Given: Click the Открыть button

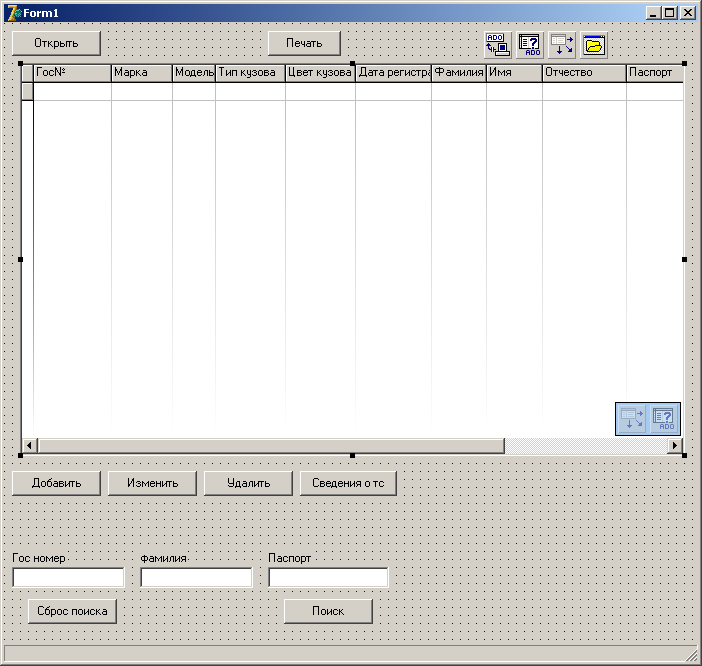Looking at the screenshot, I should click(56, 43).
